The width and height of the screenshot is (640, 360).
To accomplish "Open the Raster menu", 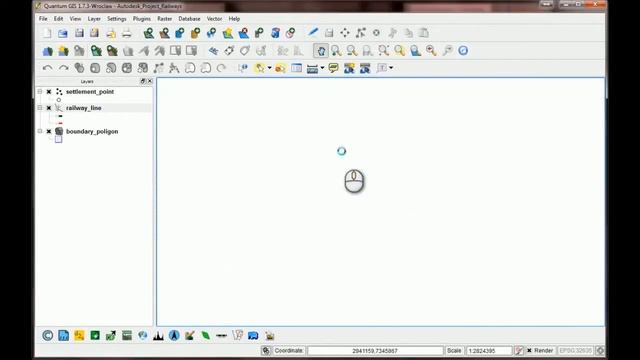I will [164, 19].
